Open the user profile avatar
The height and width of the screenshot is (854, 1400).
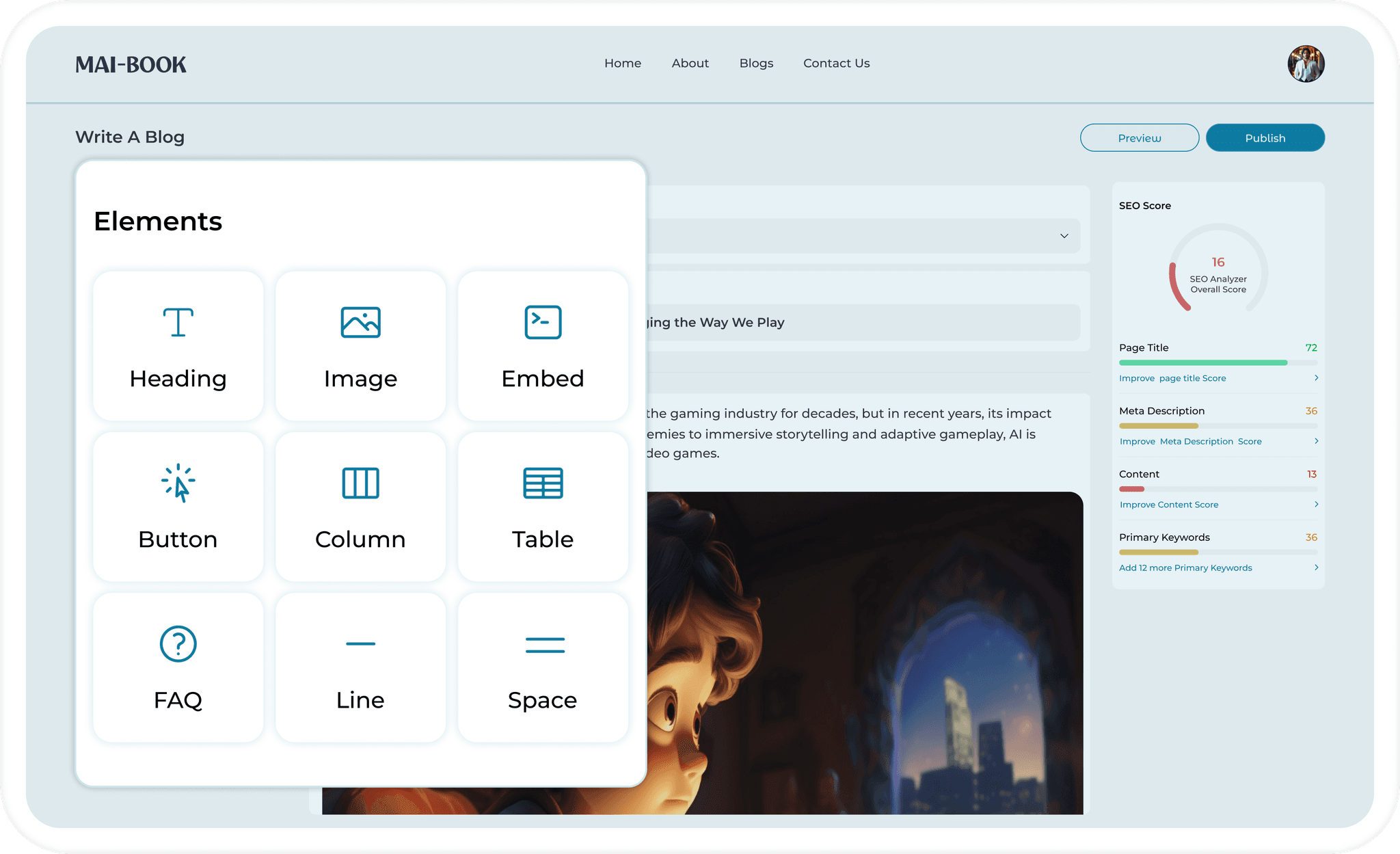1306,64
